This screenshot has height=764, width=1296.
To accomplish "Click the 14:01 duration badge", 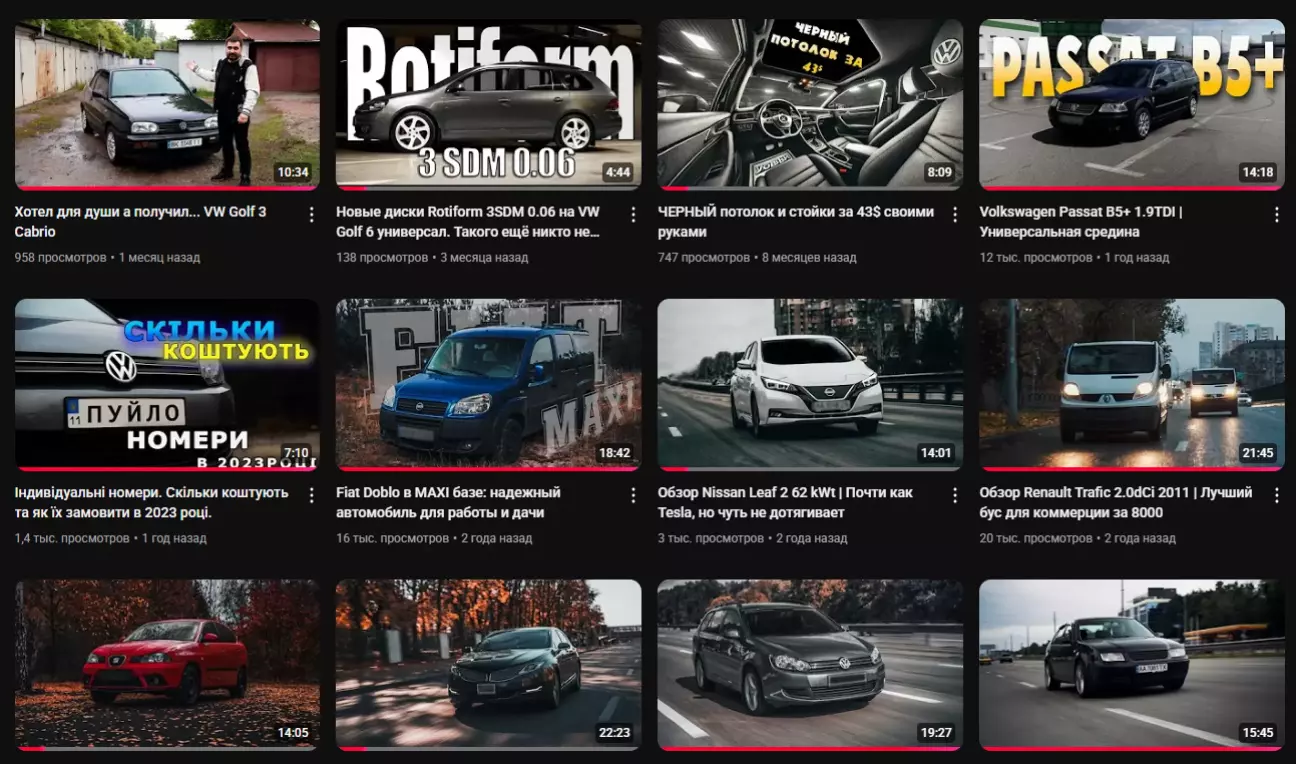I will [936, 453].
